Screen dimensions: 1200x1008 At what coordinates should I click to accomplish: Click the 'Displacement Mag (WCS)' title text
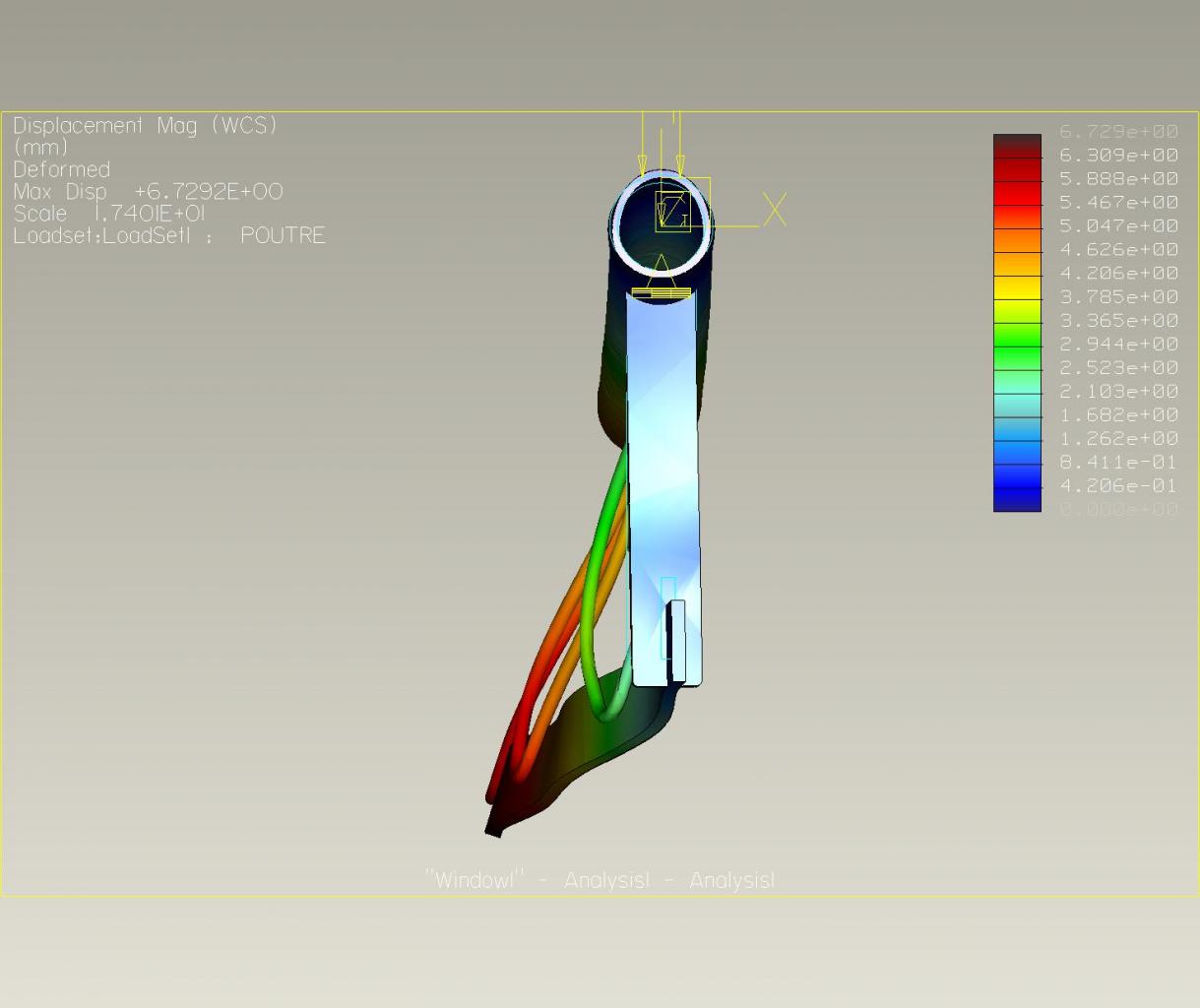click(x=146, y=125)
